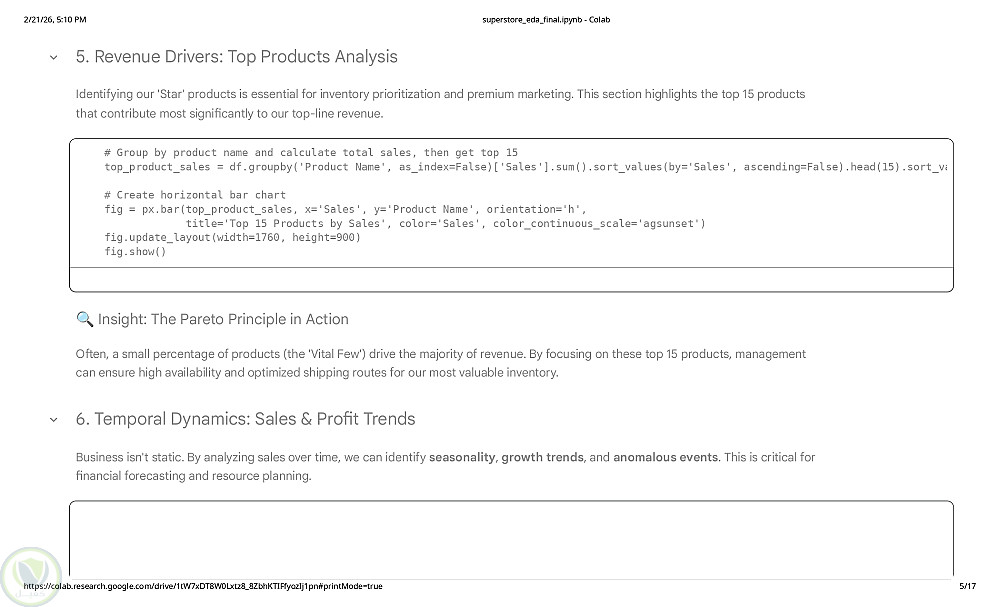Viewport: 1000px width, 607px height.
Task: Collapse the Revenue Drivers section chevron
Action: (53, 57)
